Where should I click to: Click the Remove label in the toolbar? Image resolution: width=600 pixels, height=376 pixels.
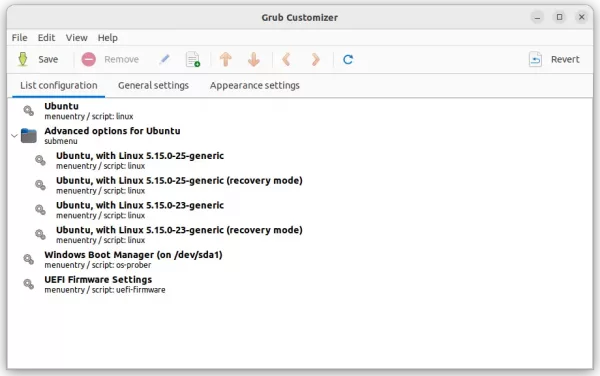(x=121, y=59)
